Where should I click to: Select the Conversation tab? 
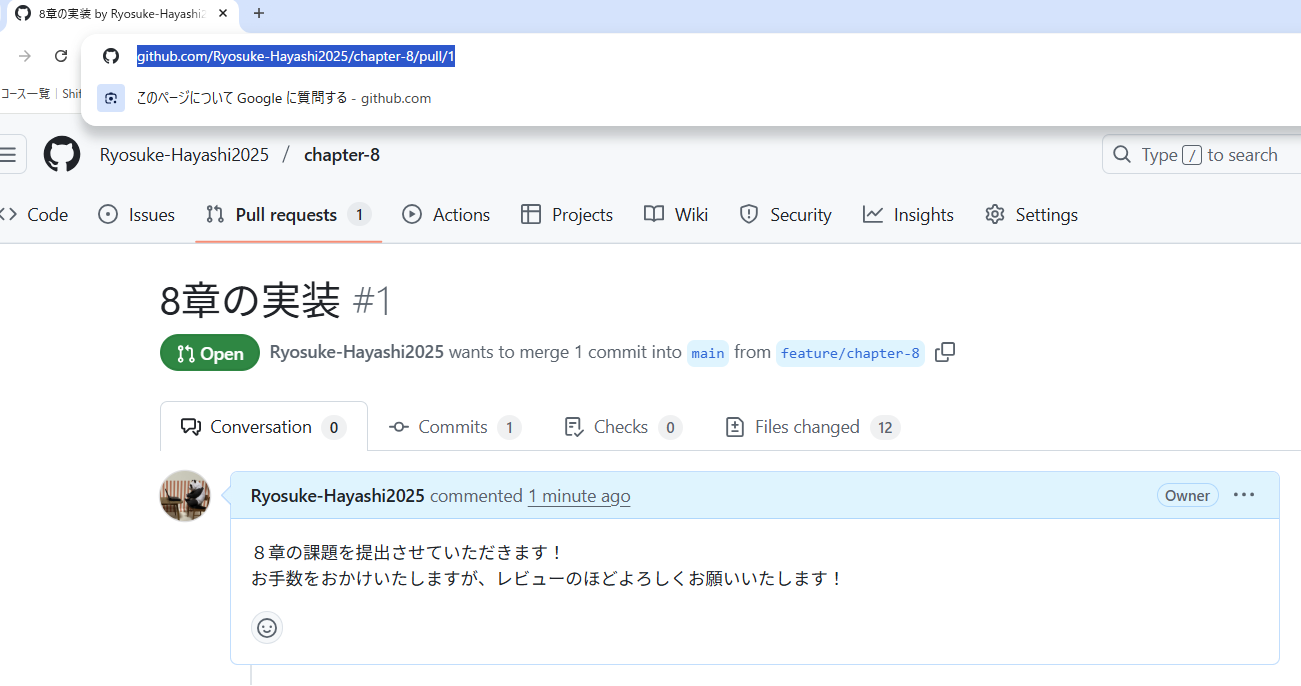[259, 426]
